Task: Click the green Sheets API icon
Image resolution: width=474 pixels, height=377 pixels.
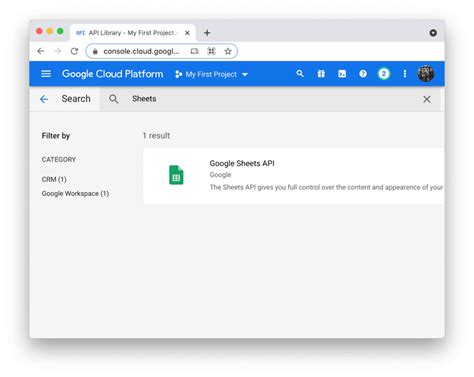Action: [176, 175]
